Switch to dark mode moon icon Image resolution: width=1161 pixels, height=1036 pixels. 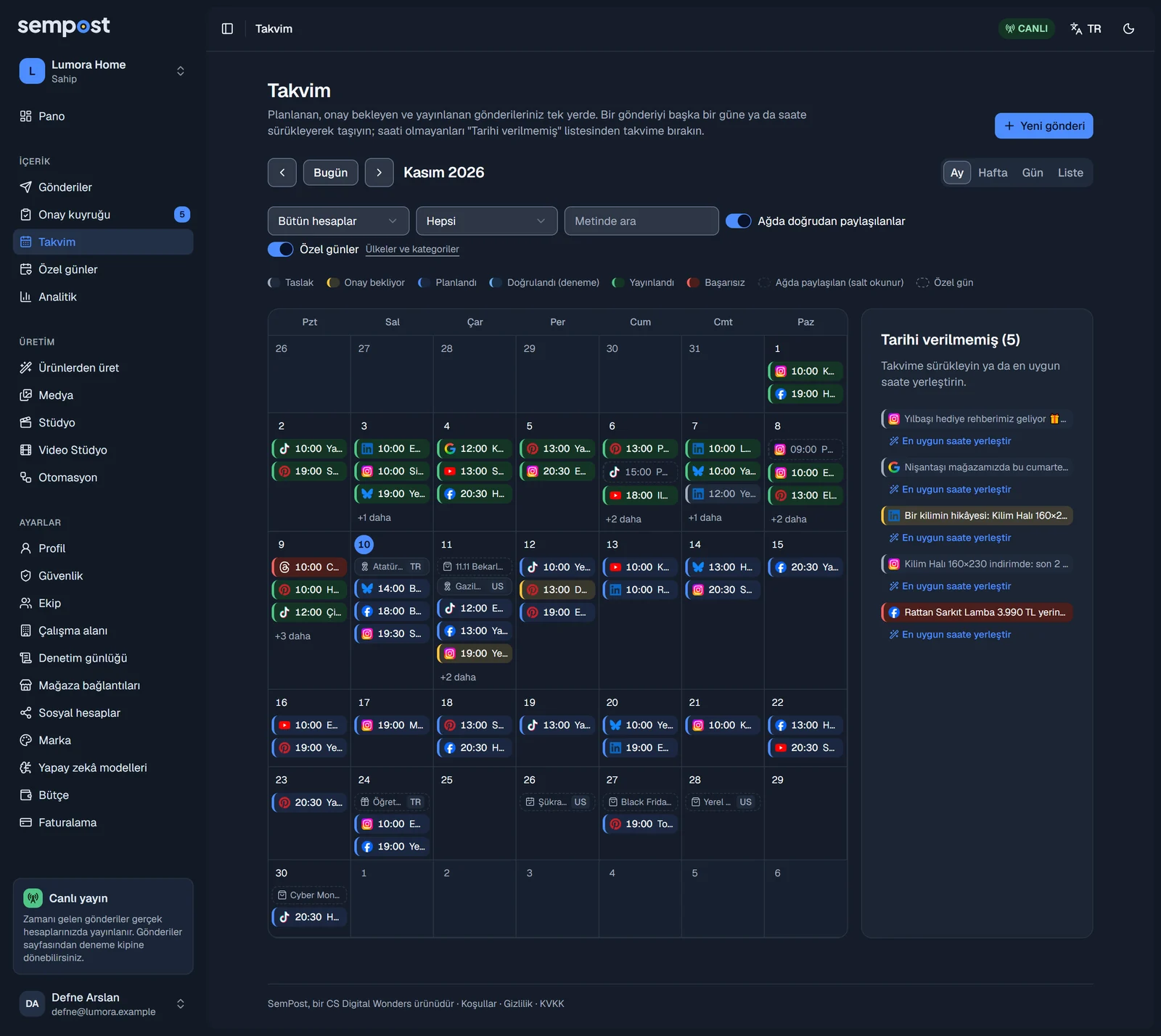point(1128,28)
